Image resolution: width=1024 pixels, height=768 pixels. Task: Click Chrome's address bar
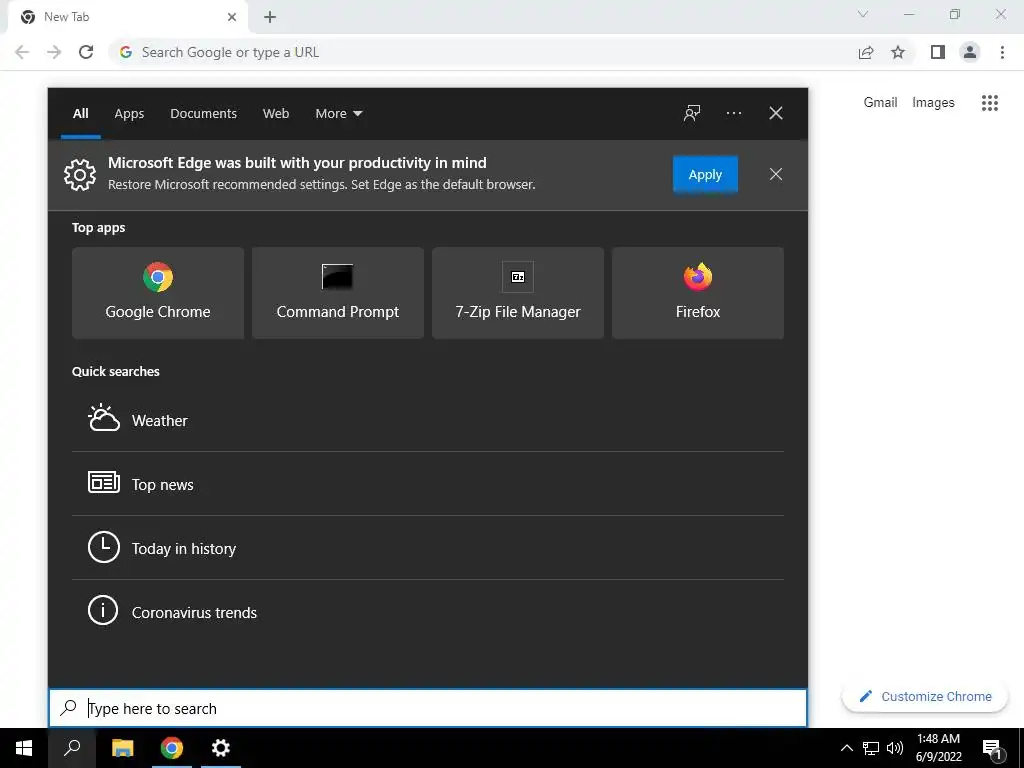pos(483,52)
